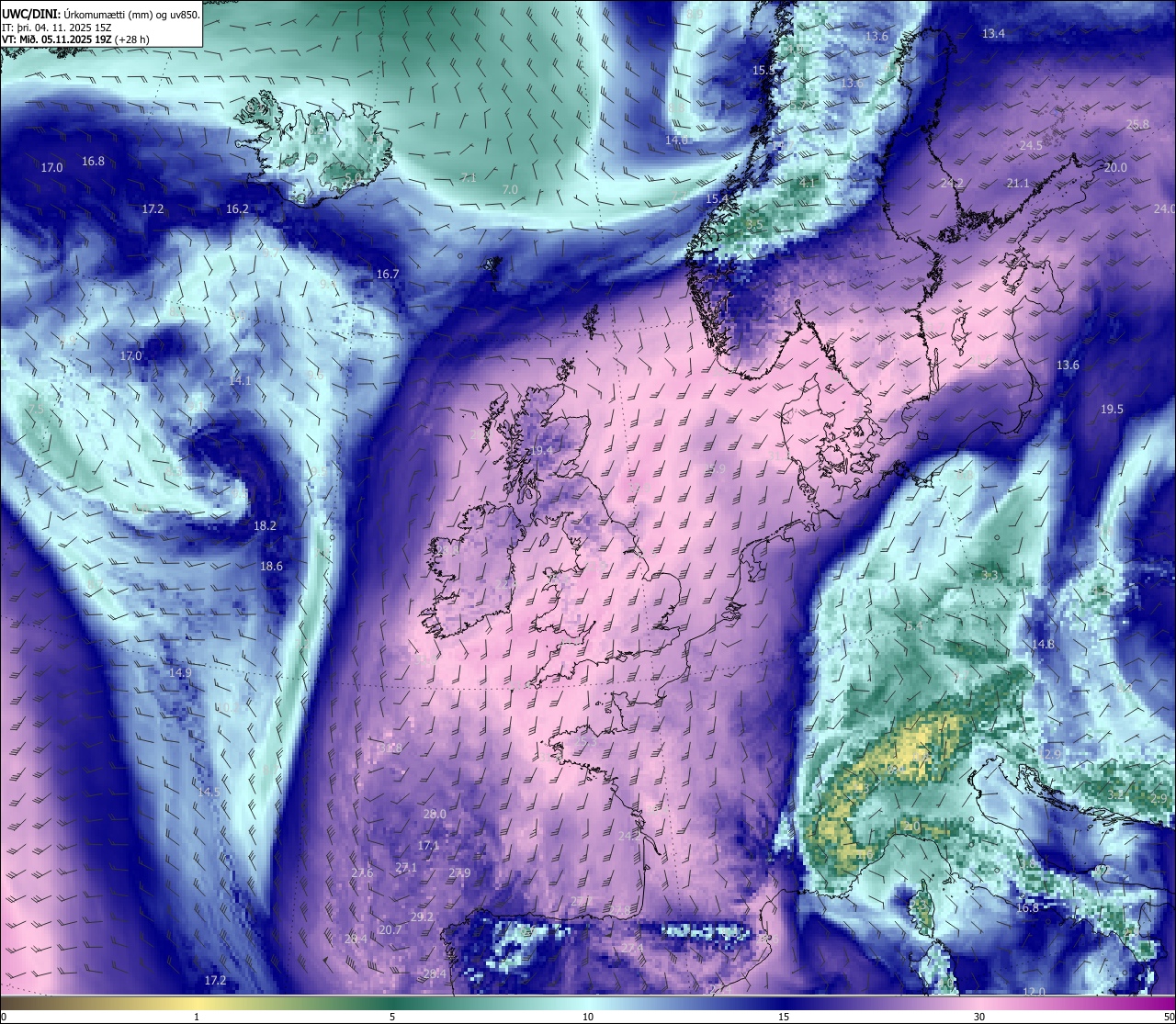
Task: Click the map value 19.5
Action: click(x=1112, y=410)
